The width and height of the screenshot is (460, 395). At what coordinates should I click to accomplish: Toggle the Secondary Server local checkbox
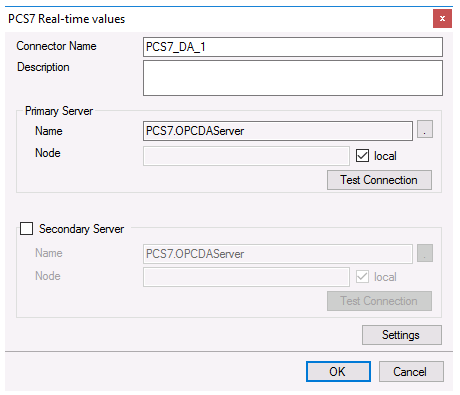[x=362, y=277]
